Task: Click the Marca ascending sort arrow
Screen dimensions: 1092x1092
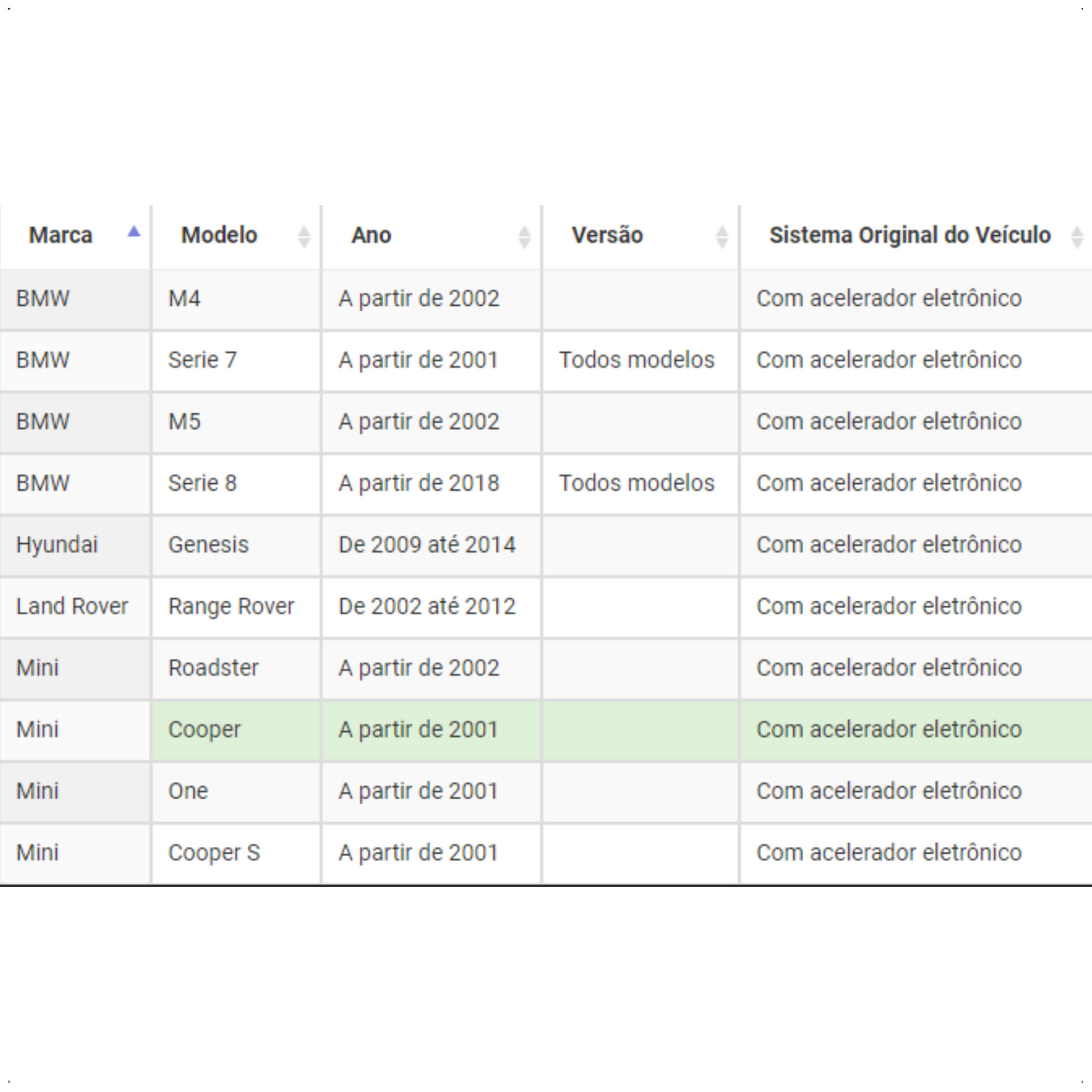Action: click(133, 231)
